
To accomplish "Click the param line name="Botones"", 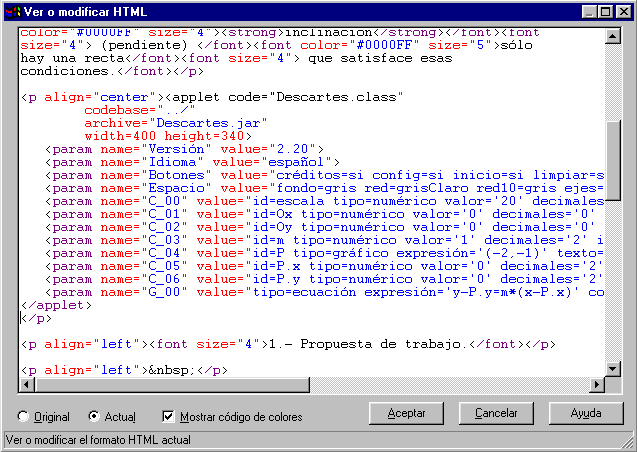I will point(325,175).
